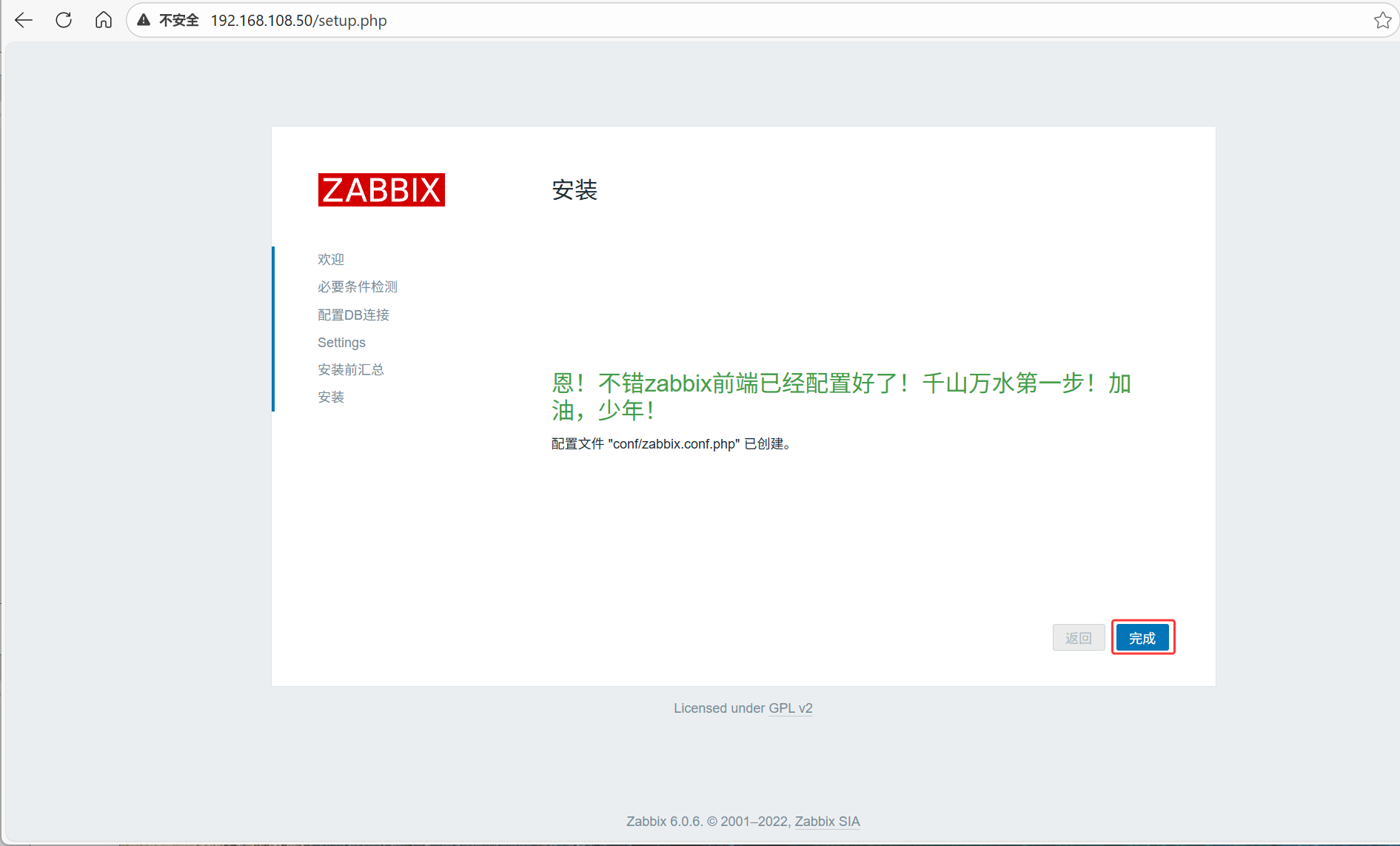Click the browser back arrow

(24, 20)
